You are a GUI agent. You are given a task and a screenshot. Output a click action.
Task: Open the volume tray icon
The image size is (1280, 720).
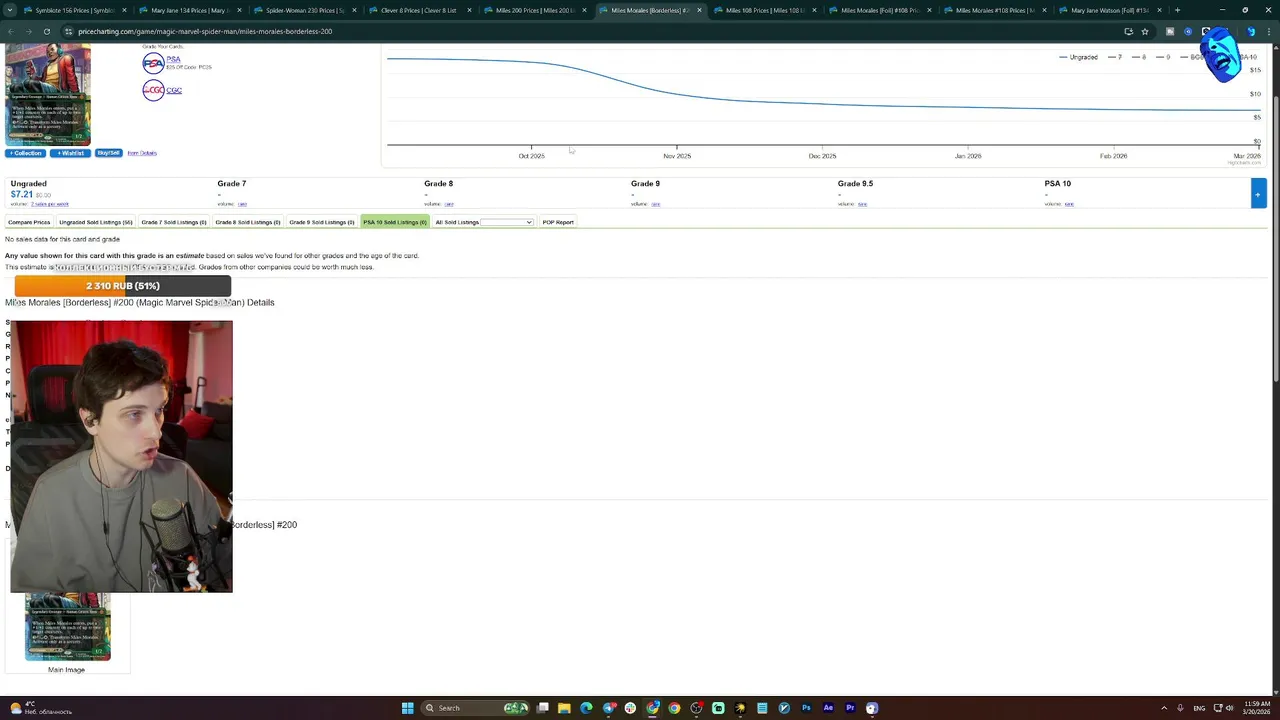tap(1229, 708)
